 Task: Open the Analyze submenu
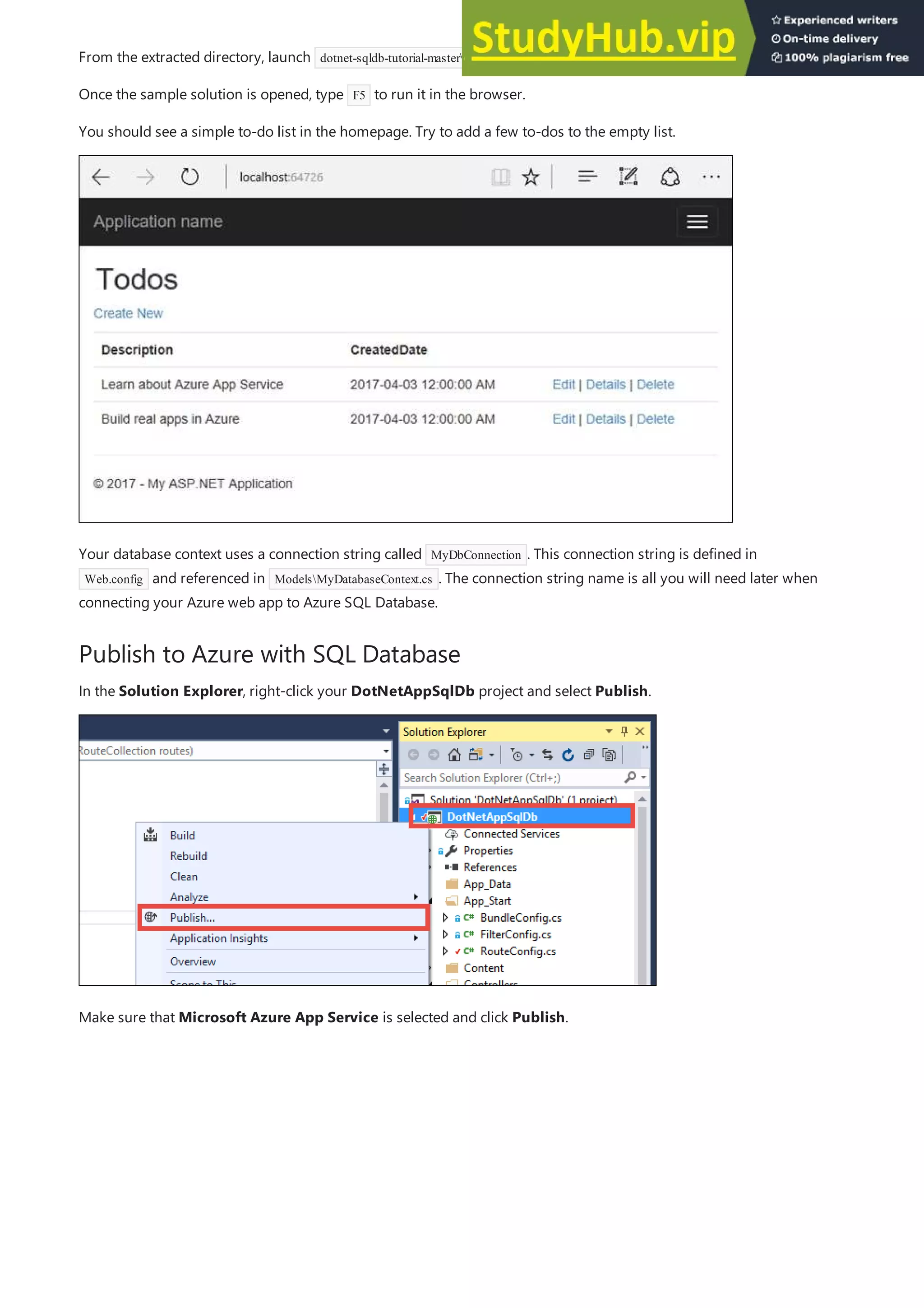pyautogui.click(x=282, y=897)
